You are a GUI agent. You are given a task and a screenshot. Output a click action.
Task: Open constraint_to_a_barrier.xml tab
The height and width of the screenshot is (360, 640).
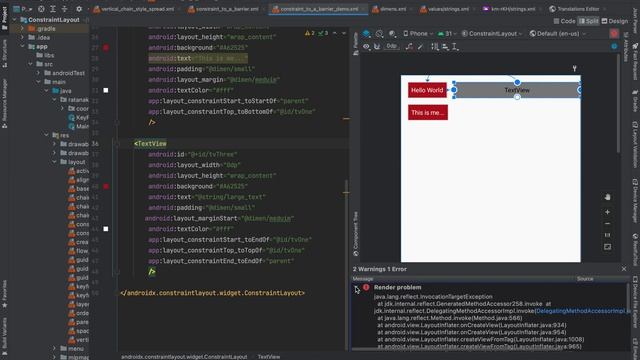coord(224,9)
